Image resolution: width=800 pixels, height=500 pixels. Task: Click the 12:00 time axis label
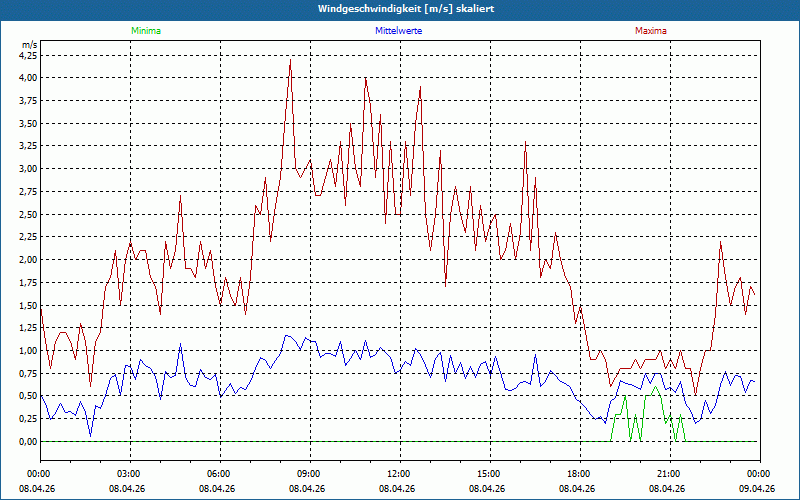coord(397,474)
